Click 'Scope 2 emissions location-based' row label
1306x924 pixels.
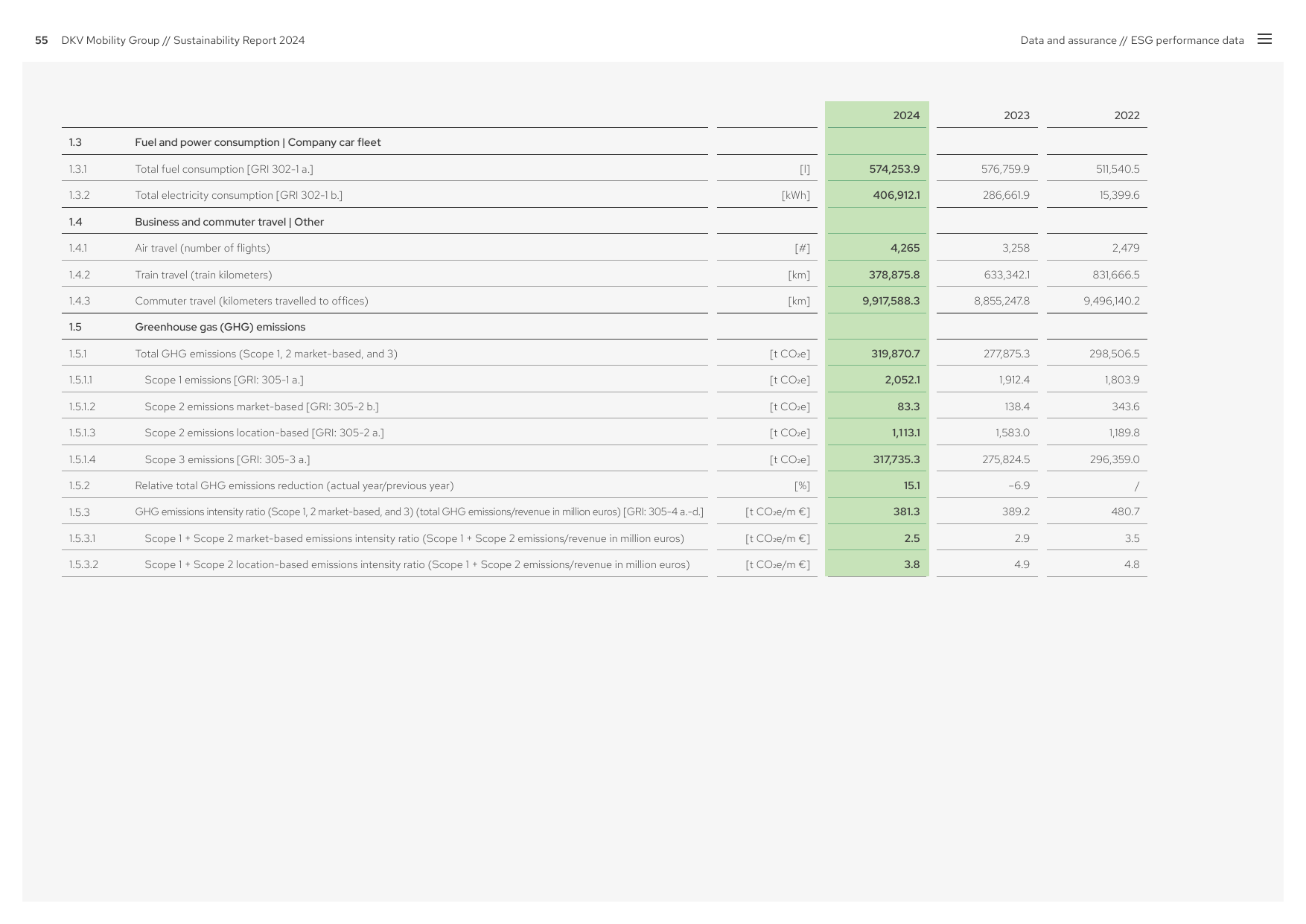(x=264, y=433)
